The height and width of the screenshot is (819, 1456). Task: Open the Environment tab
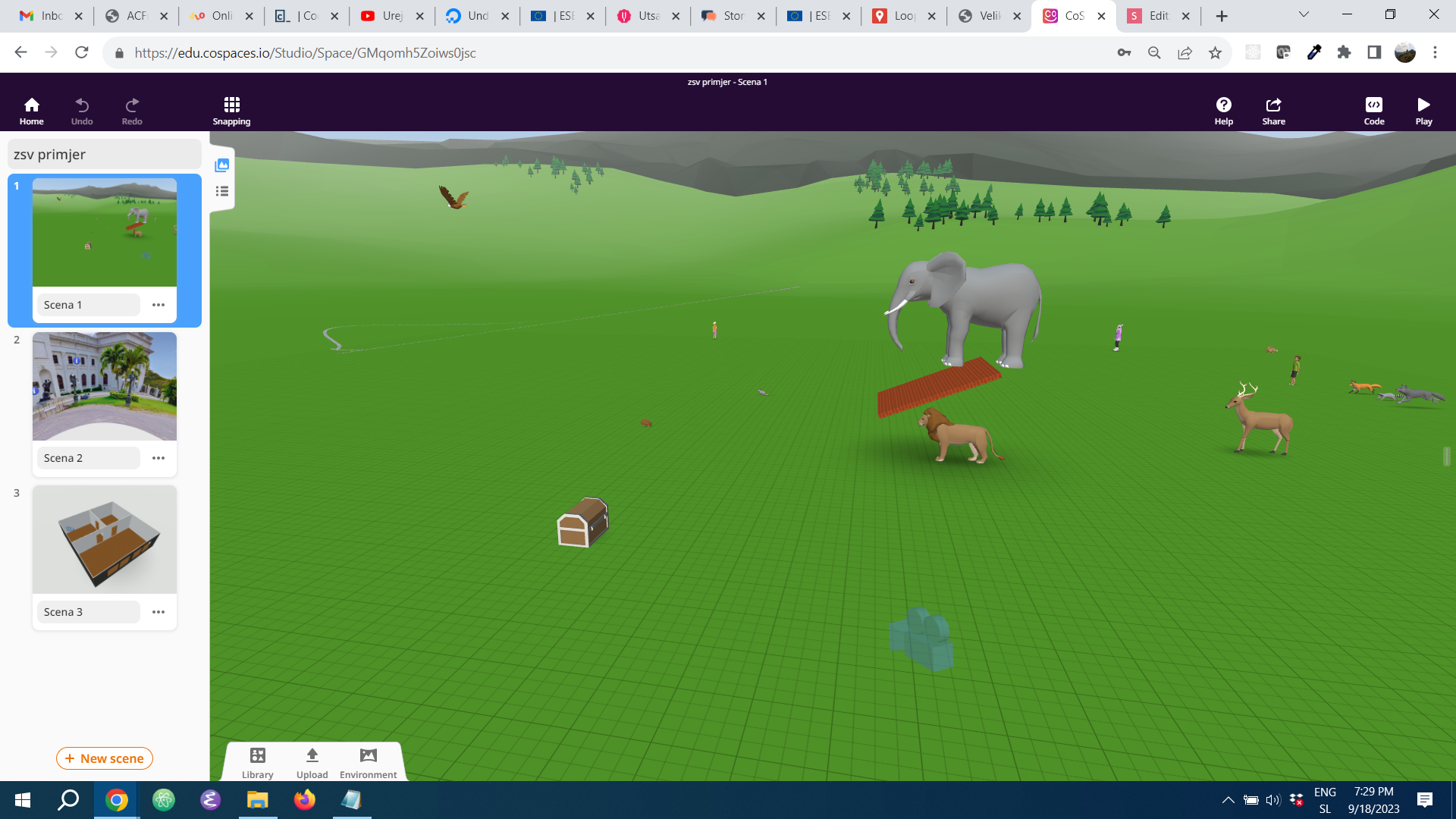coord(368,762)
